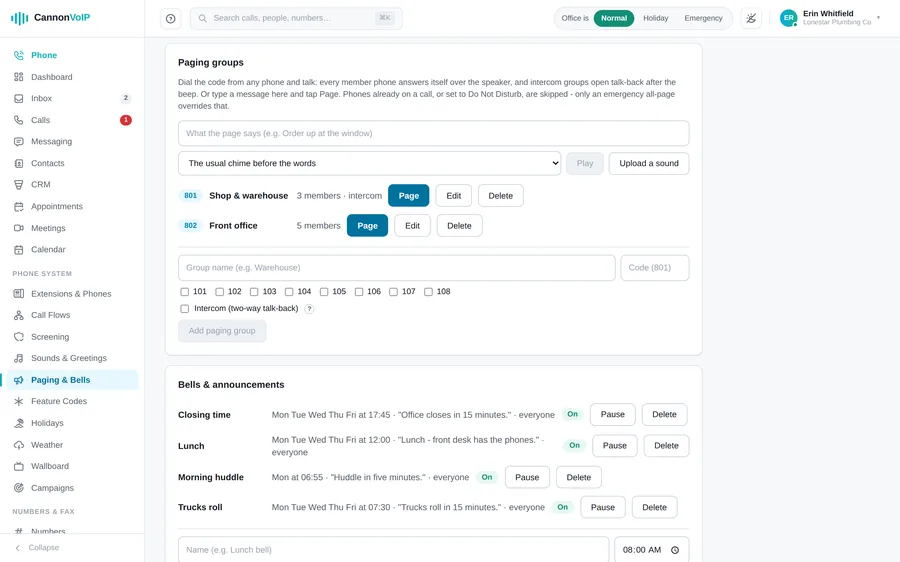
Task: Click the Calls handset icon
Action: click(19, 120)
